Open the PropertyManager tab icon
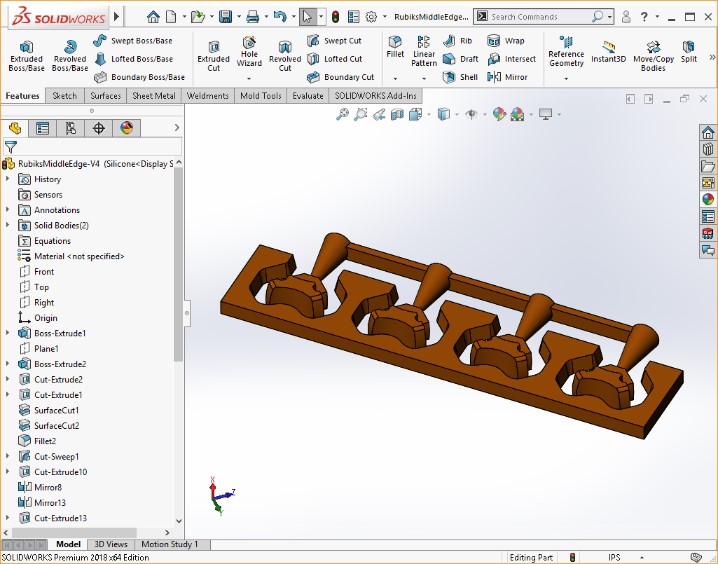This screenshot has width=718, height=564. click(43, 128)
